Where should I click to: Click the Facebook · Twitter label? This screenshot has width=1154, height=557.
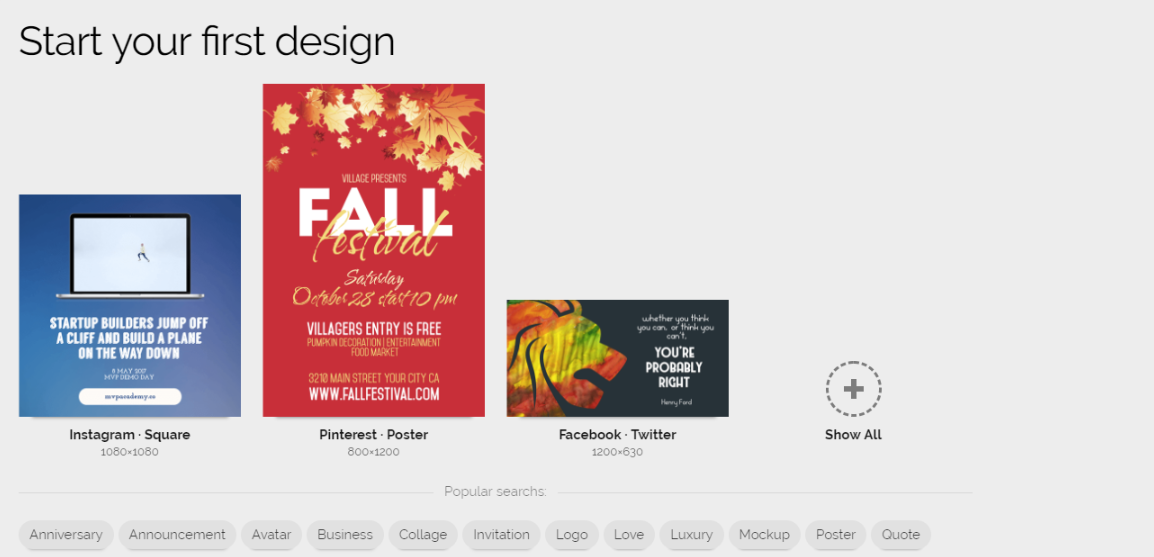(617, 435)
